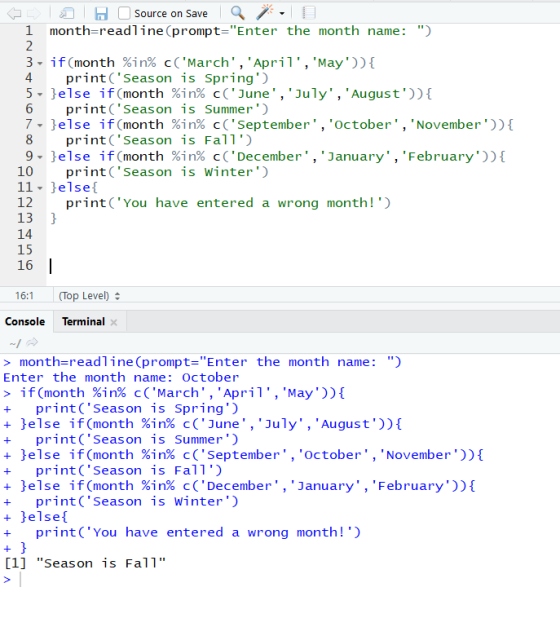
Task: Save the current script with the floppy icon
Action: (101, 14)
